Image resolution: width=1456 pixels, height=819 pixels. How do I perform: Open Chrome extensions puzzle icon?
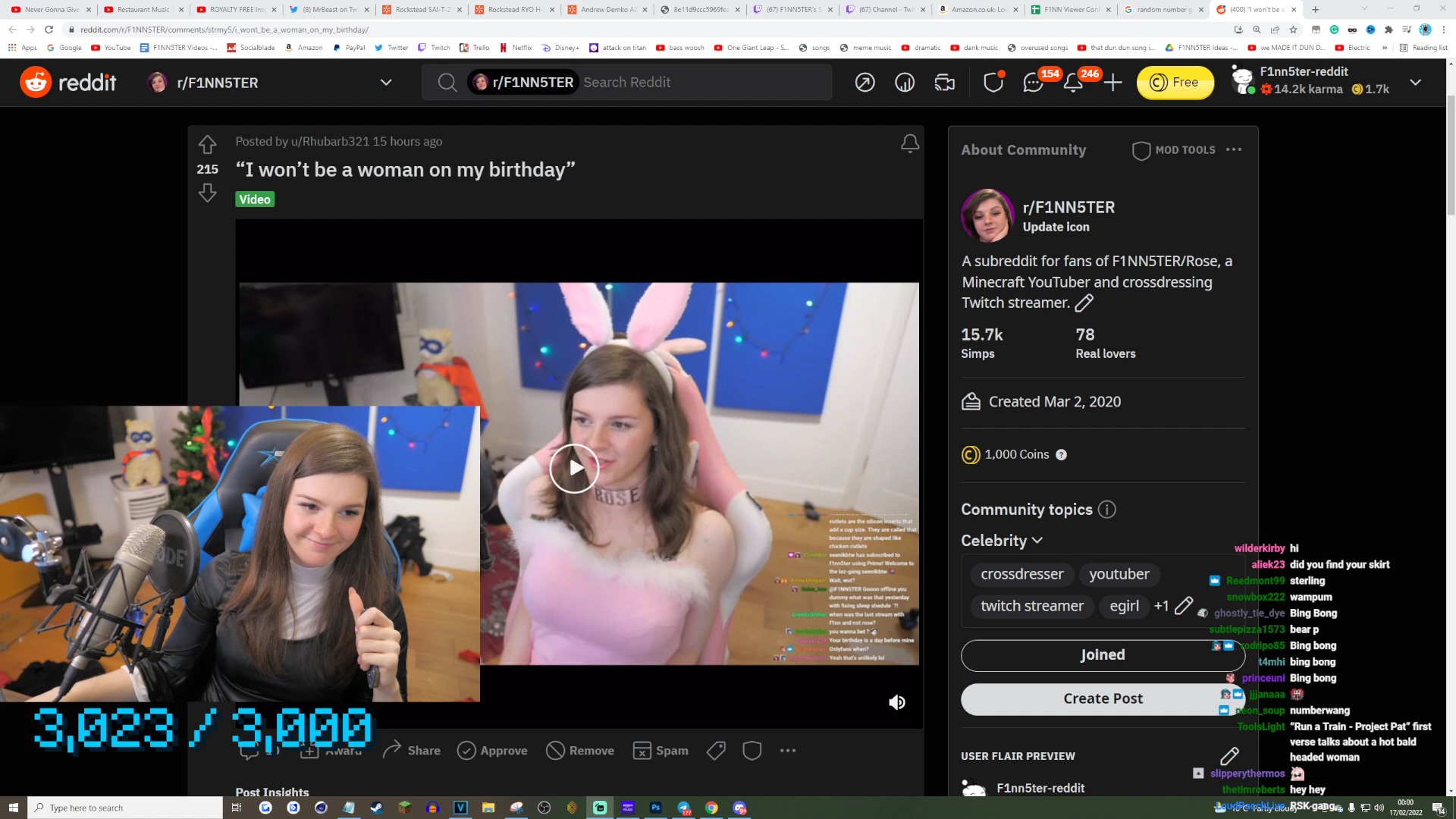tap(1389, 30)
